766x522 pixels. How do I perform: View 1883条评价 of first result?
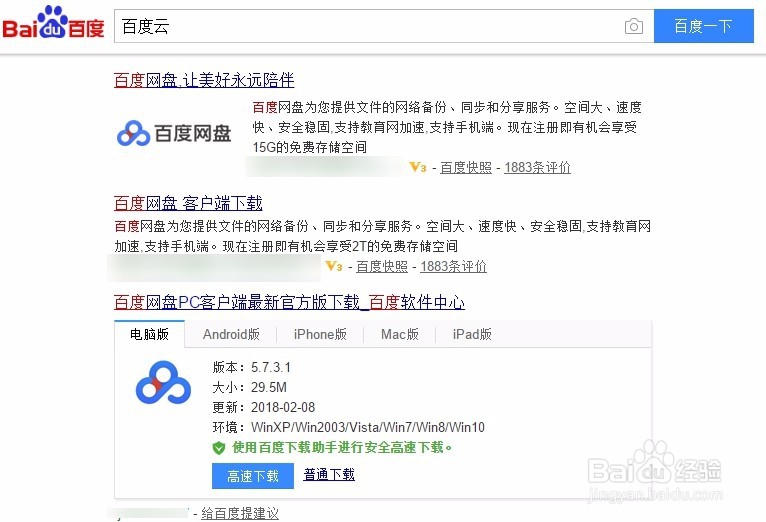coord(537,167)
